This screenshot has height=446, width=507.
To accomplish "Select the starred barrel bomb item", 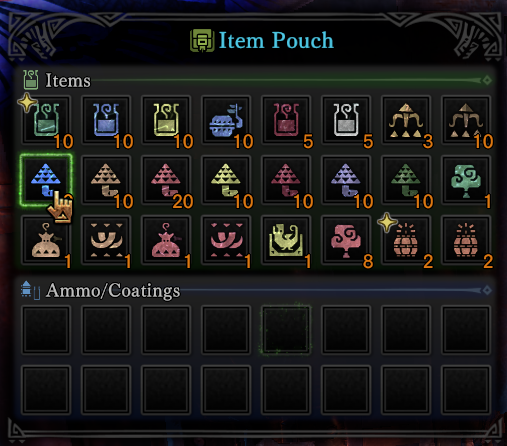I will click(406, 240).
